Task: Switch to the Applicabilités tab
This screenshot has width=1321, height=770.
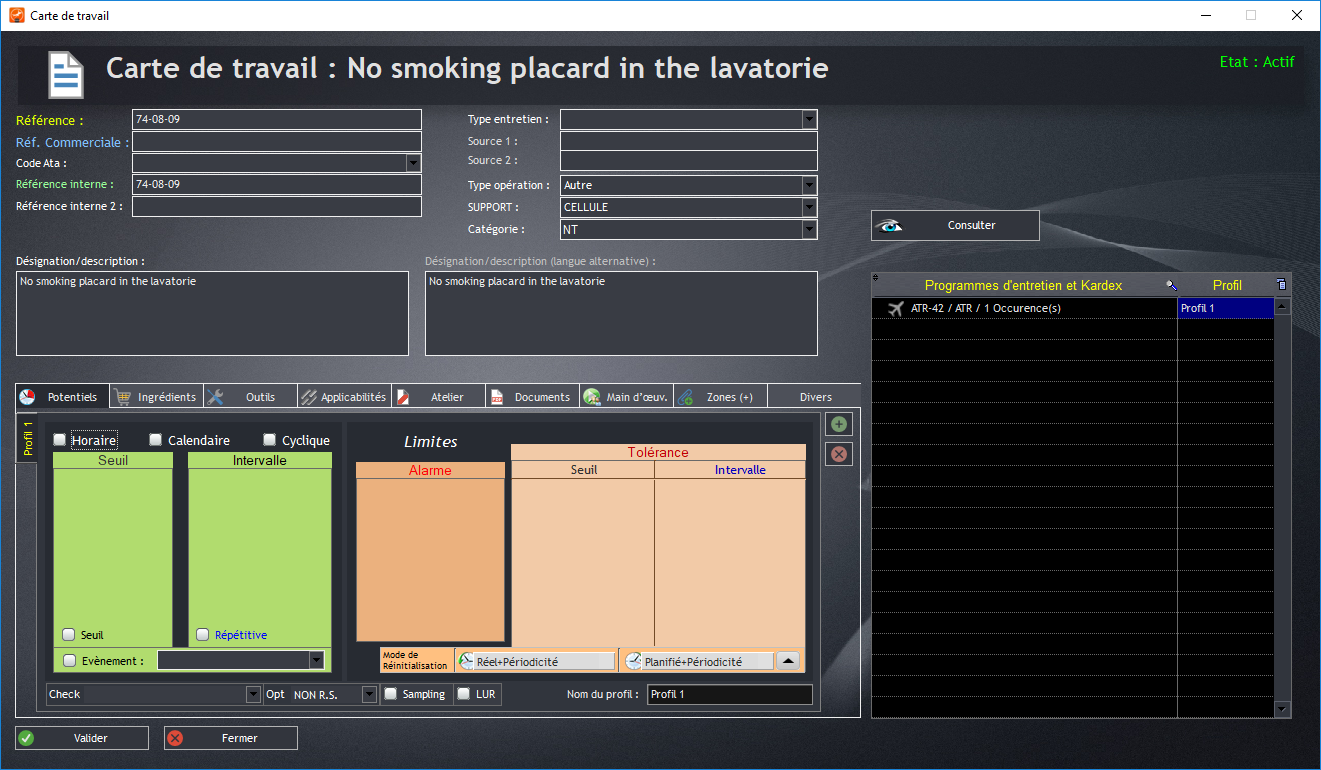Action: point(344,397)
